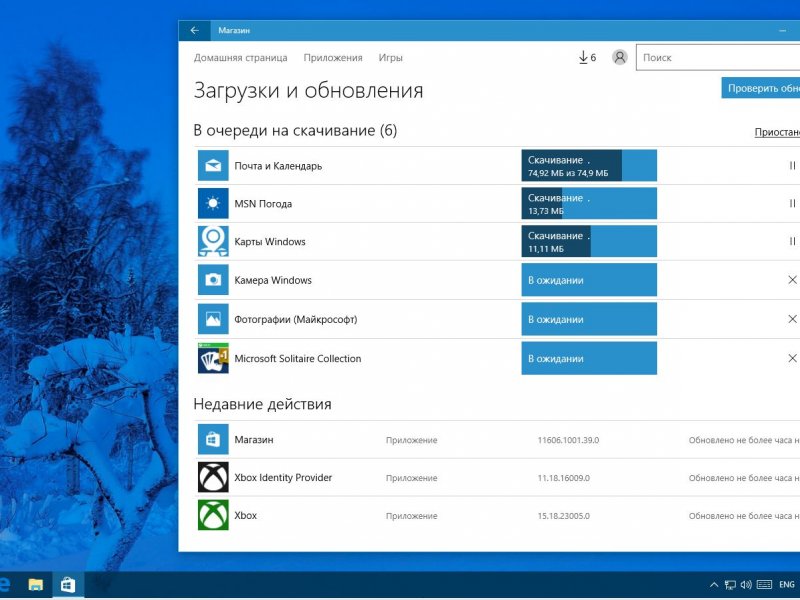Click the Проверить обновления button
800x600 pixels.
tap(761, 88)
